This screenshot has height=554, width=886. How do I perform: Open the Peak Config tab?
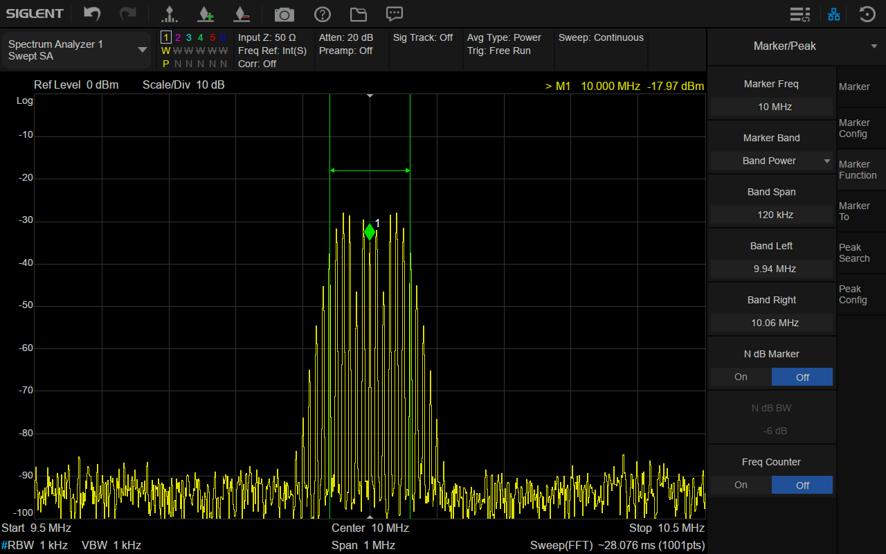click(861, 295)
